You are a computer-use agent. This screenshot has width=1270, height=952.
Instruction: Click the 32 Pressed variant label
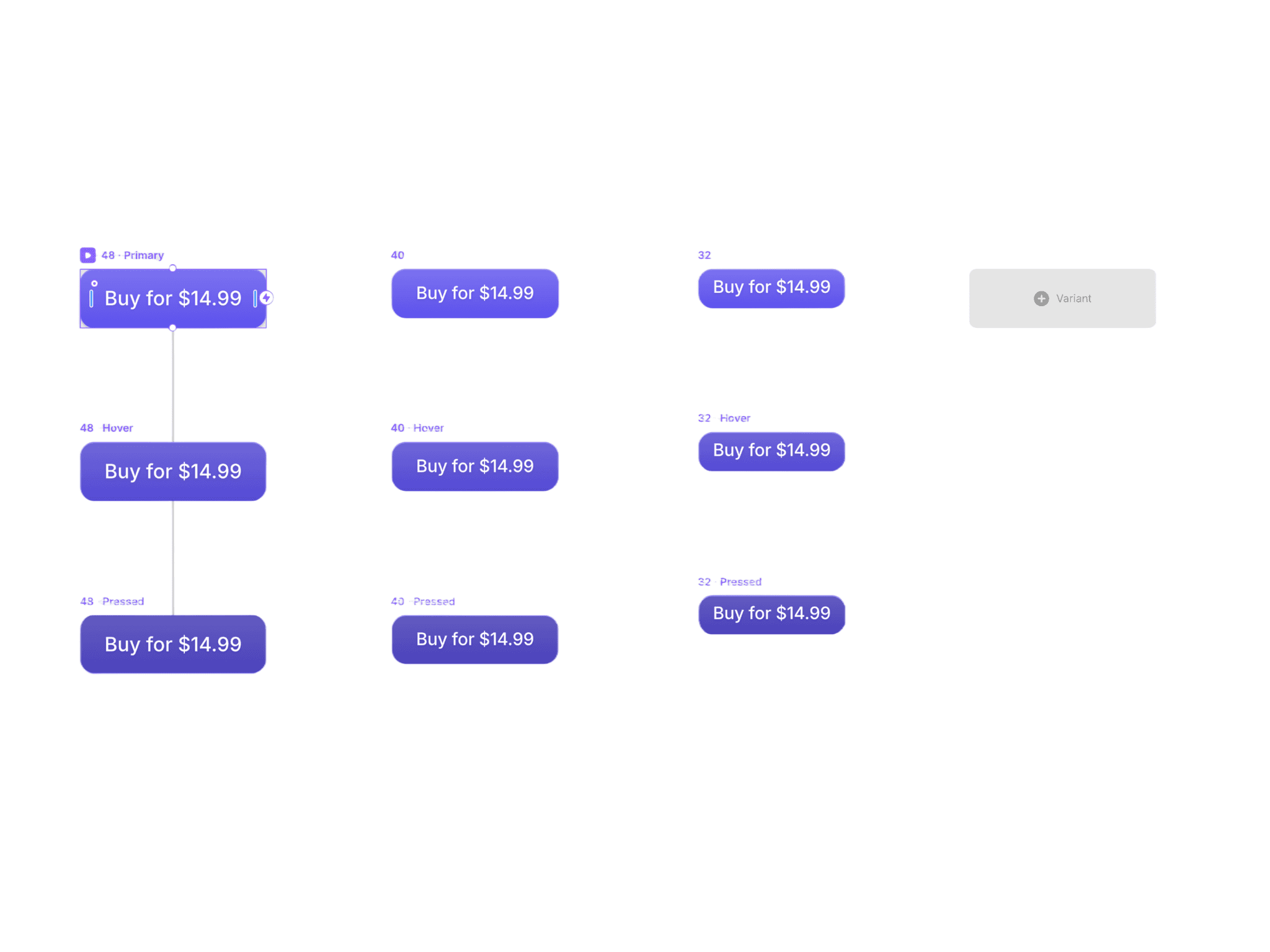[729, 581]
